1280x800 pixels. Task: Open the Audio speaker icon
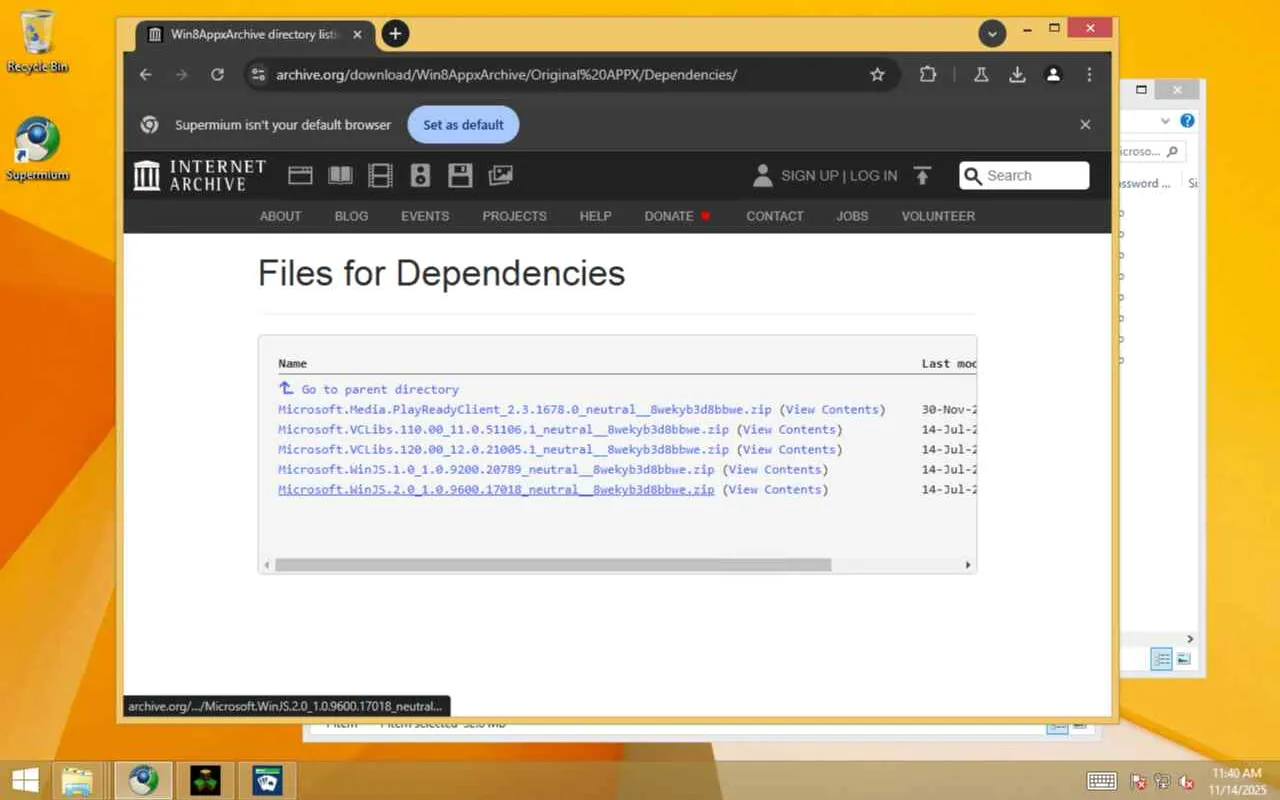coord(420,176)
